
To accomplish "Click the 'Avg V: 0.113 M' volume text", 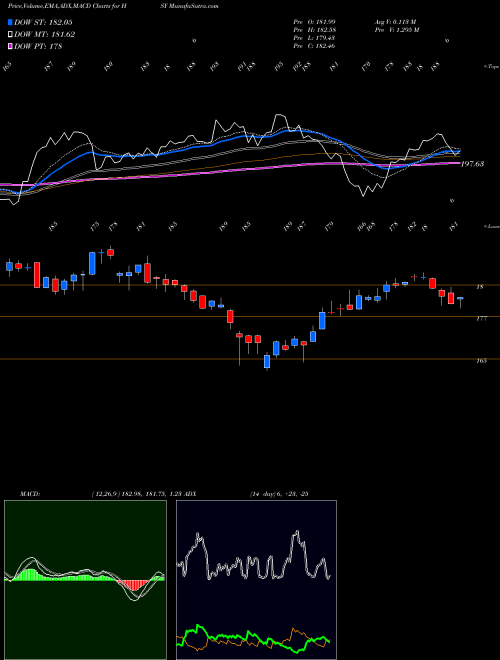I will pos(395,21).
